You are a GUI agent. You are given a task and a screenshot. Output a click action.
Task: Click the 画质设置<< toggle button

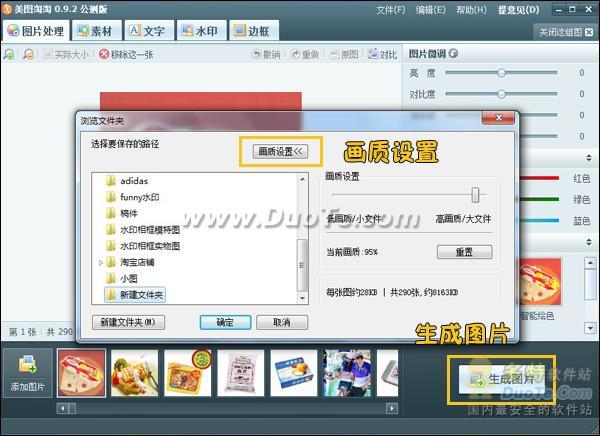[x=280, y=152]
